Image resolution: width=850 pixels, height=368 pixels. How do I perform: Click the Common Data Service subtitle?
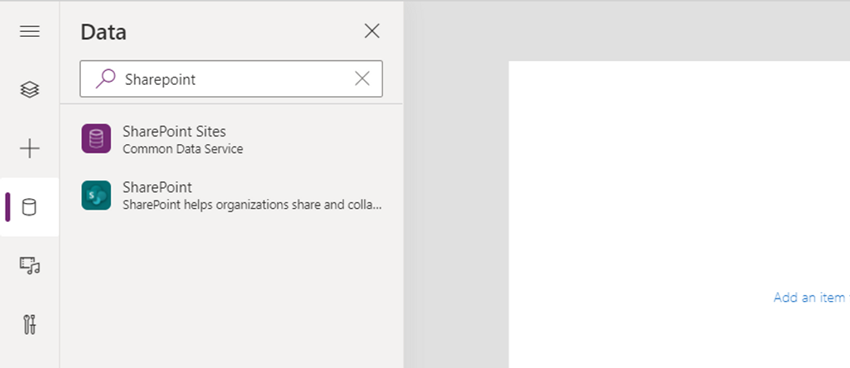click(183, 149)
